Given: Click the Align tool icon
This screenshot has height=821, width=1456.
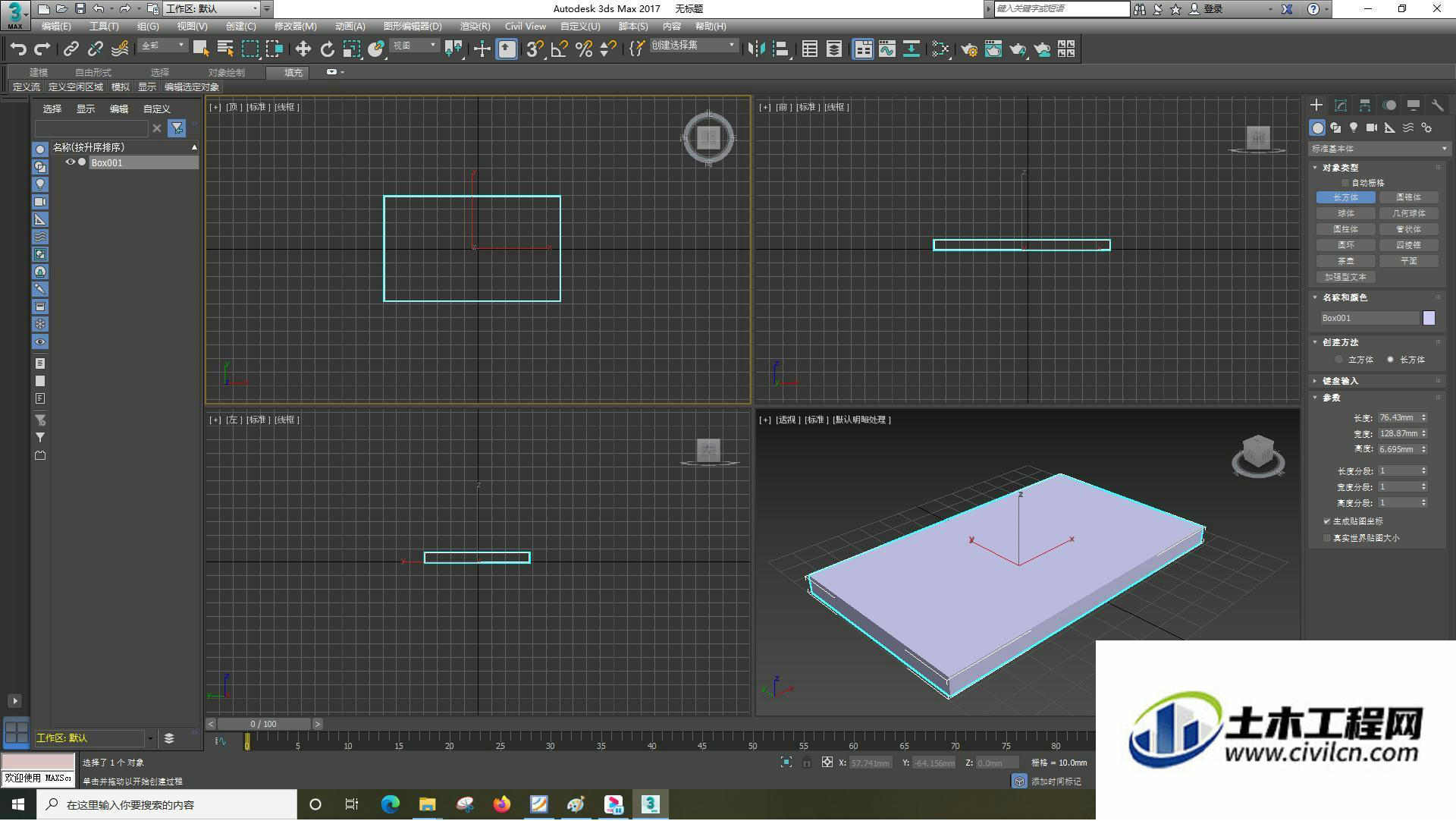Looking at the screenshot, I should coord(780,49).
